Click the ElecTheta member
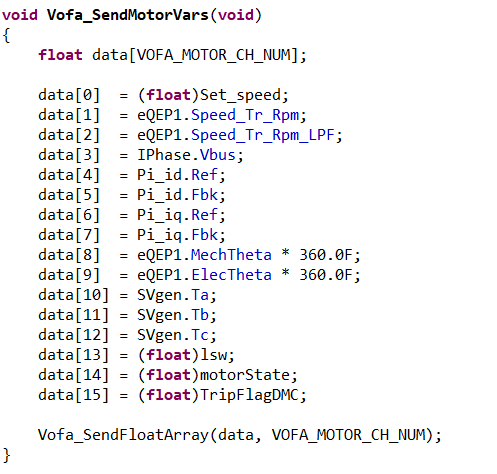This screenshot has height=474, width=497. 231,275
